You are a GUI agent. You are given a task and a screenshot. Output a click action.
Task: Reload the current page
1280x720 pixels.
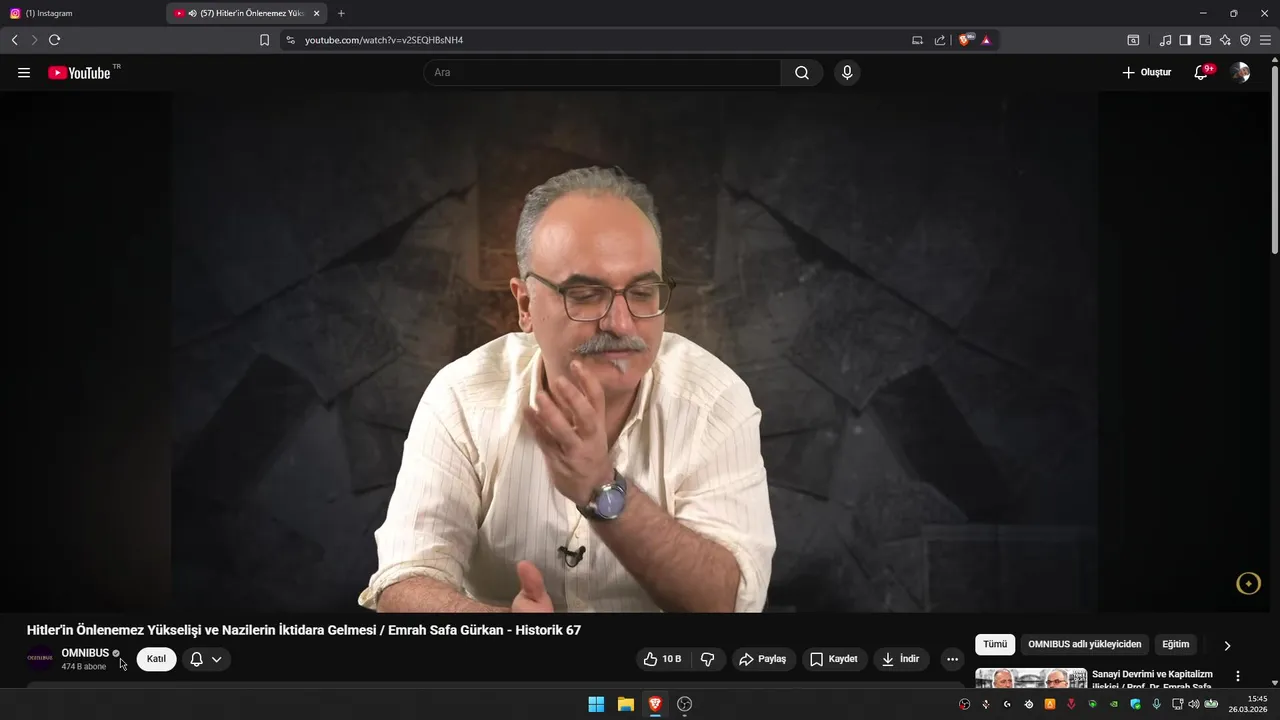click(x=55, y=40)
